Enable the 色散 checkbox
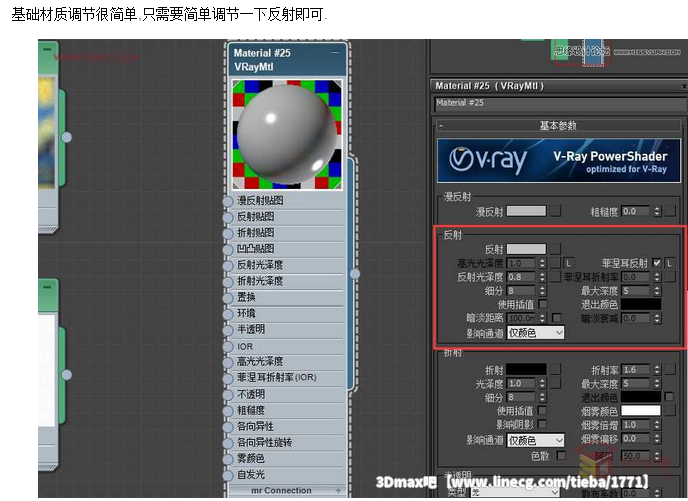The height and width of the screenshot is (501, 688). pyautogui.click(x=561, y=455)
